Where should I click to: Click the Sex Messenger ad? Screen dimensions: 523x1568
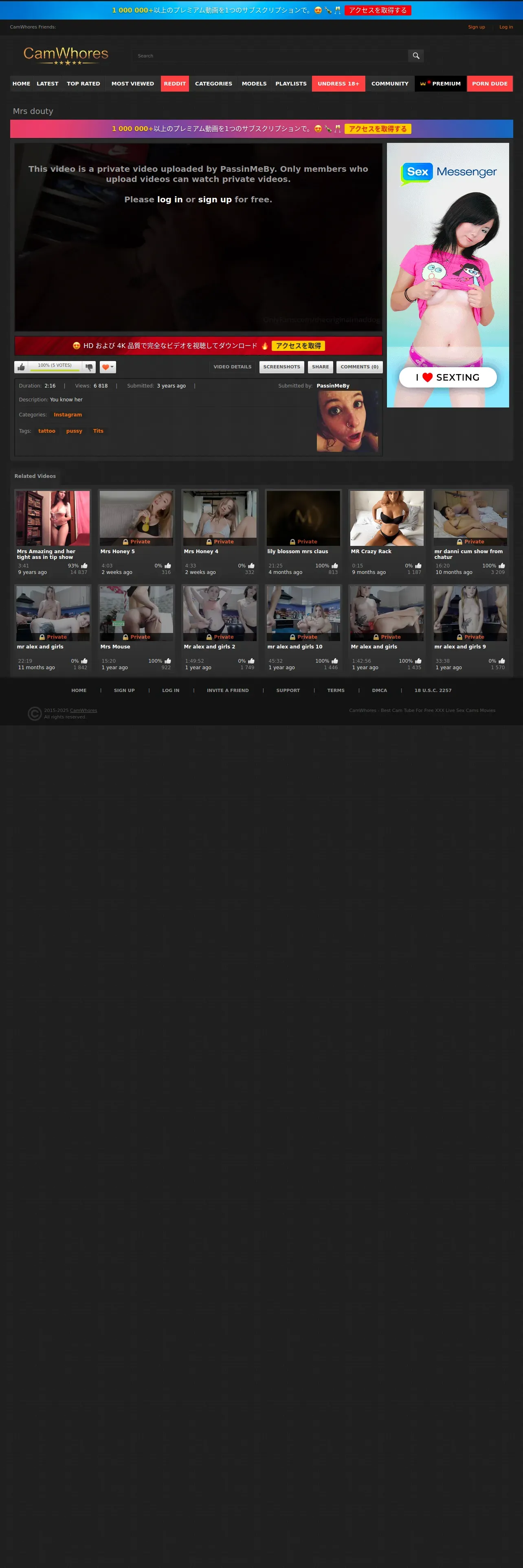pos(448,275)
